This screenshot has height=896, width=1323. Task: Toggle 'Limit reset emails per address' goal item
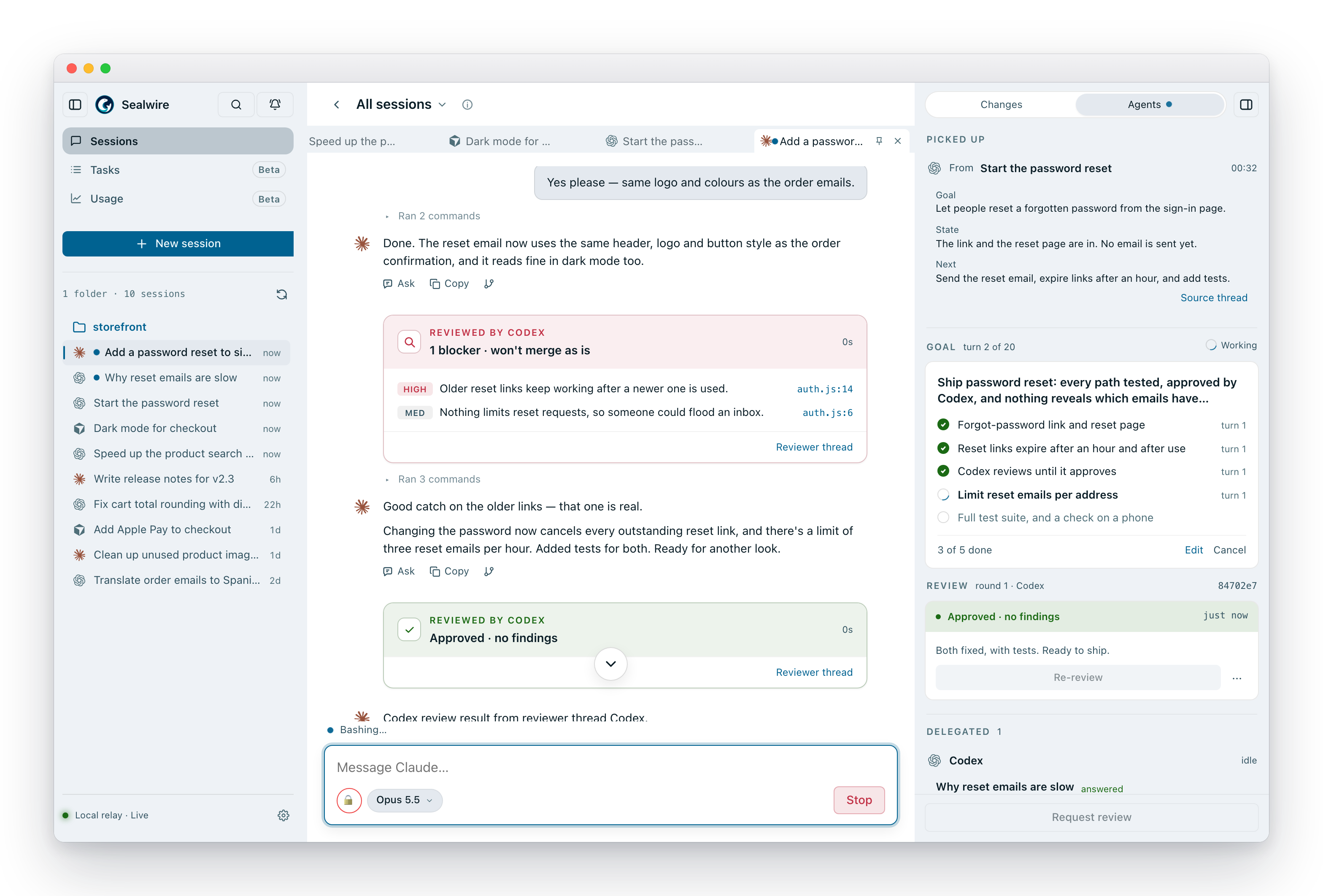(943, 495)
